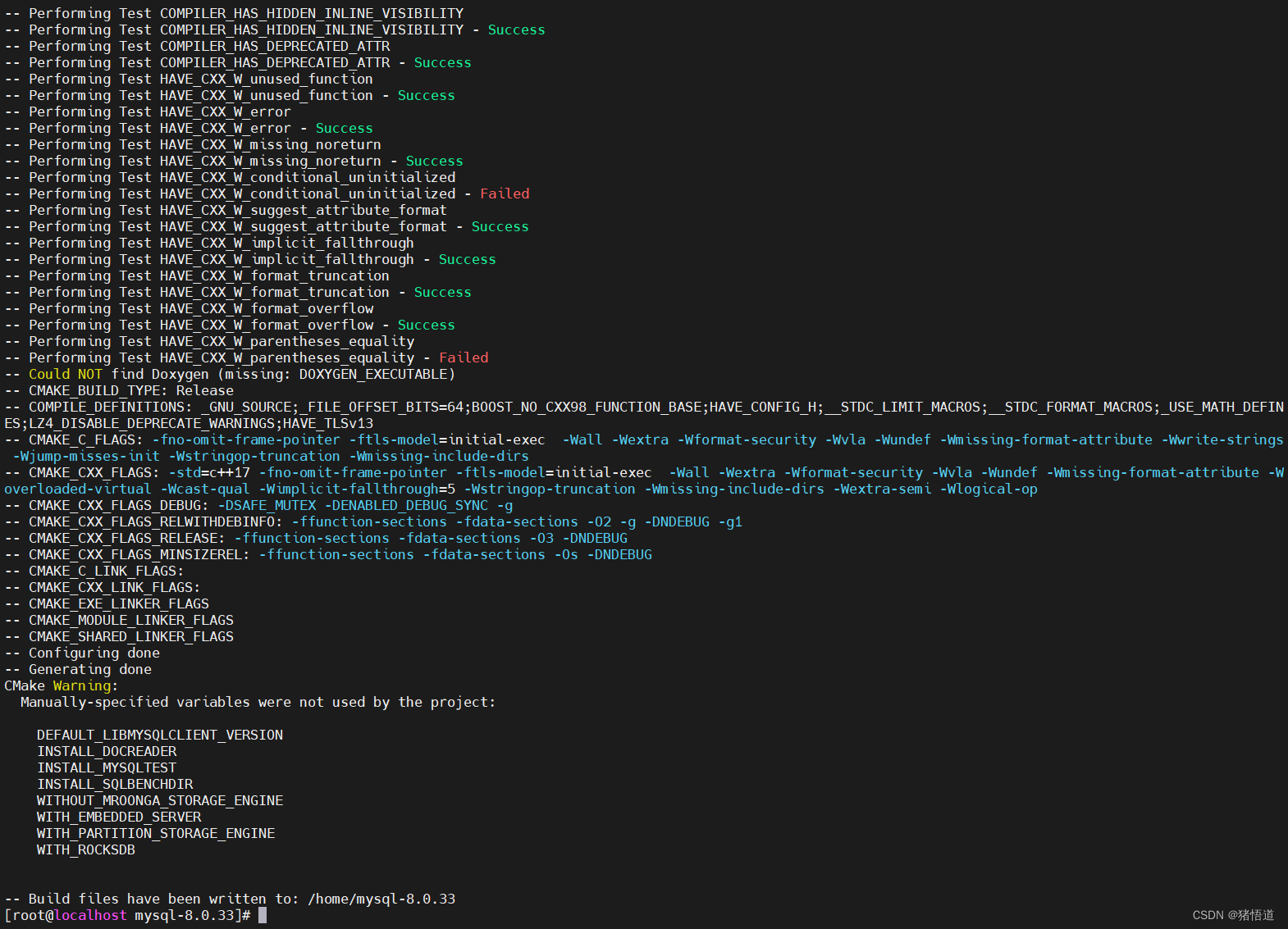Click the 'WITH_EMBEDDED_SERVER' variable
Viewport: 1288px width, 929px height.
(x=119, y=817)
